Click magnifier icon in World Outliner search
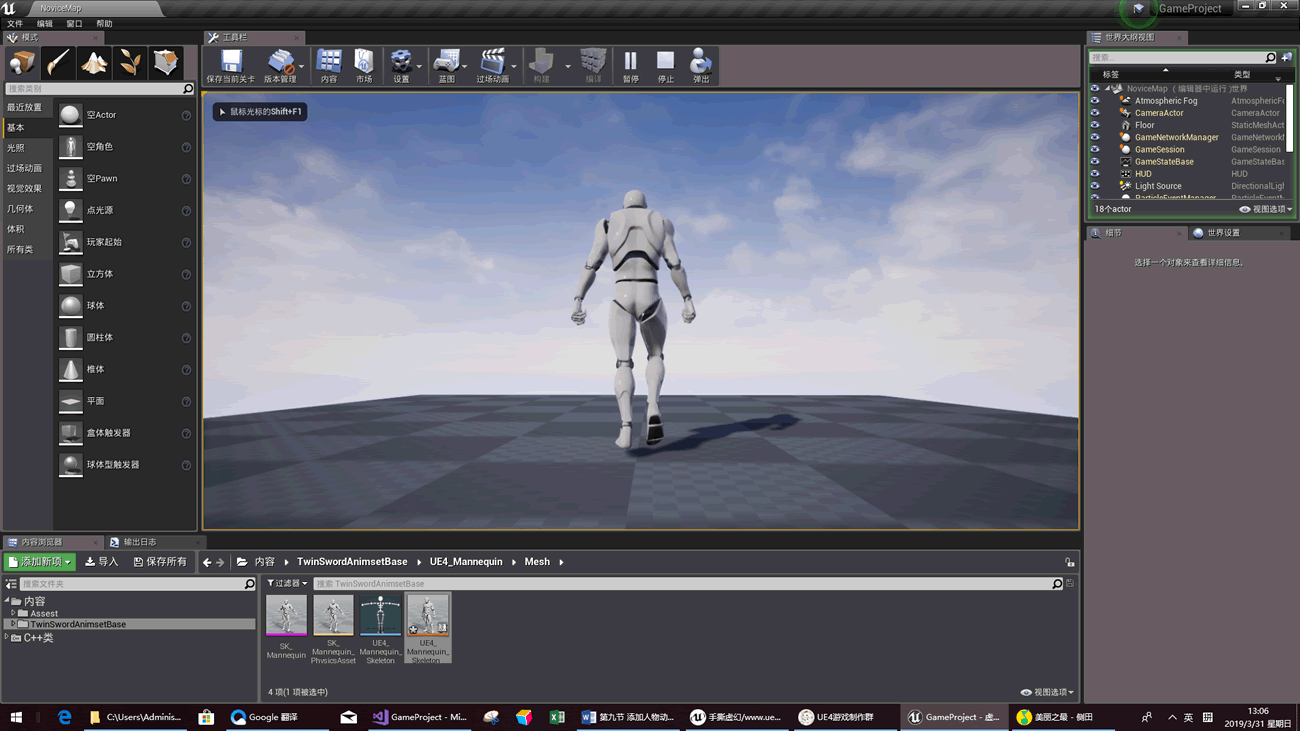The width and height of the screenshot is (1300, 731). pyautogui.click(x=1271, y=58)
